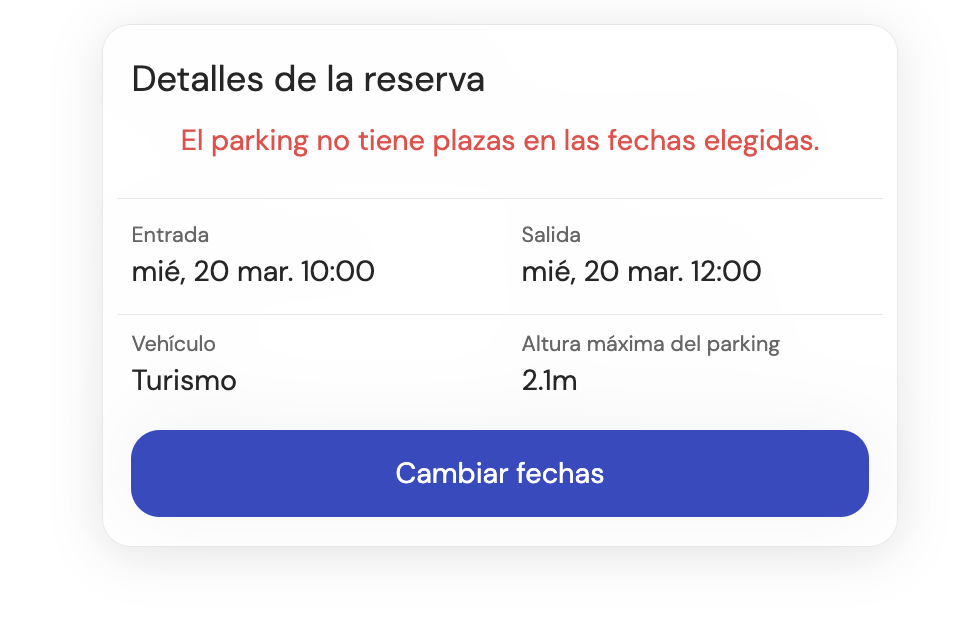970x620 pixels.
Task: Click the Vehículo label
Action: (174, 343)
